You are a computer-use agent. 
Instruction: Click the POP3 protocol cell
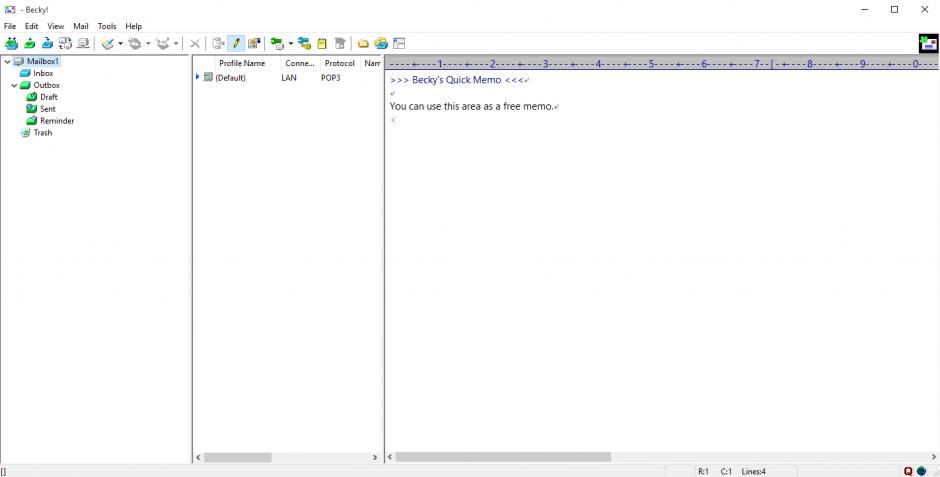coord(330,78)
